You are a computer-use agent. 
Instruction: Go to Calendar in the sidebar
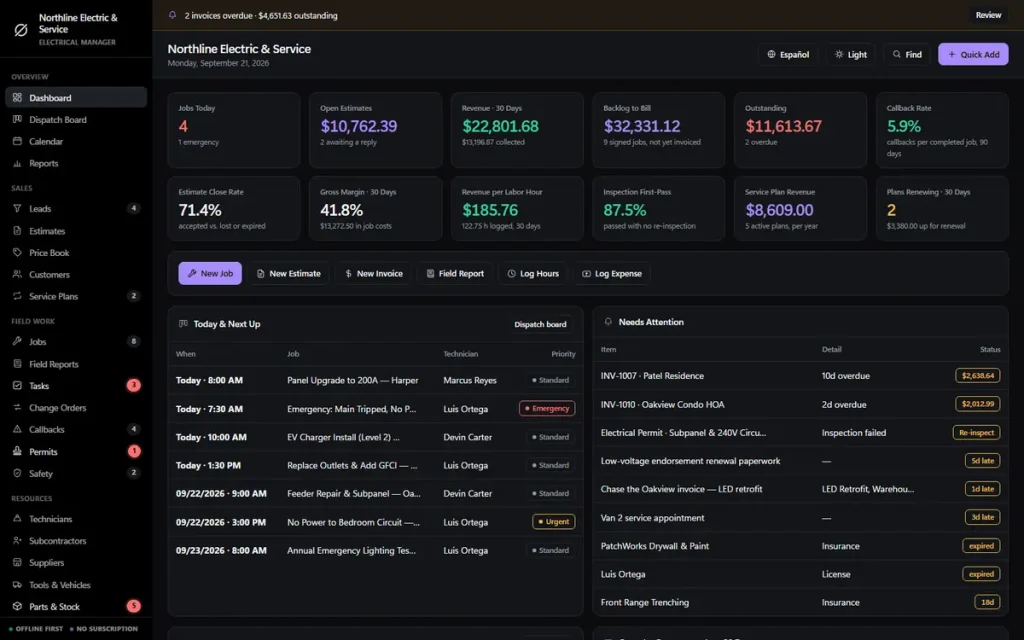76,141
